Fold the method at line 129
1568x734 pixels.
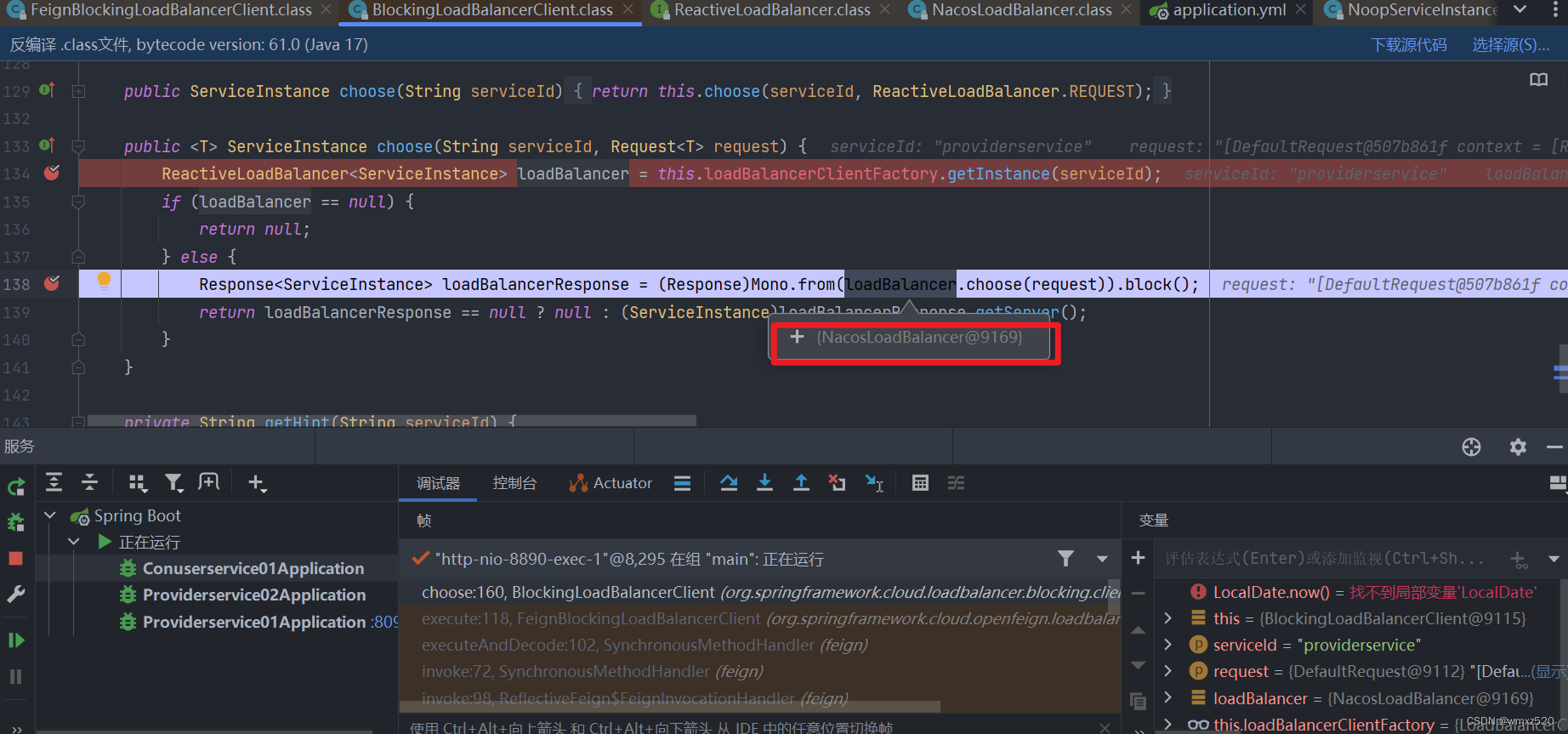tap(78, 90)
